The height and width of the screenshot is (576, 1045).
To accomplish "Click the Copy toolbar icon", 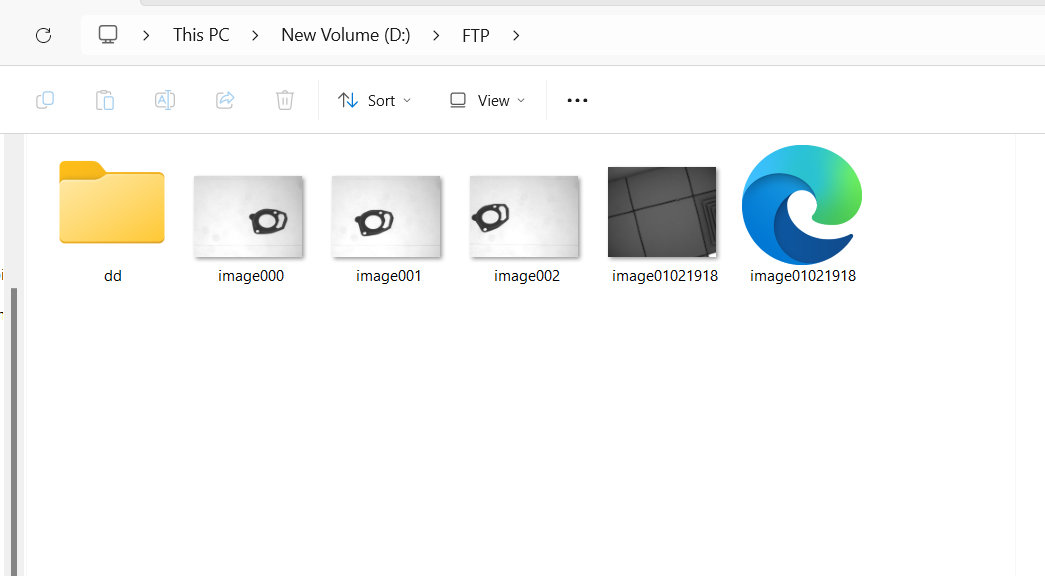I will [x=45, y=101].
